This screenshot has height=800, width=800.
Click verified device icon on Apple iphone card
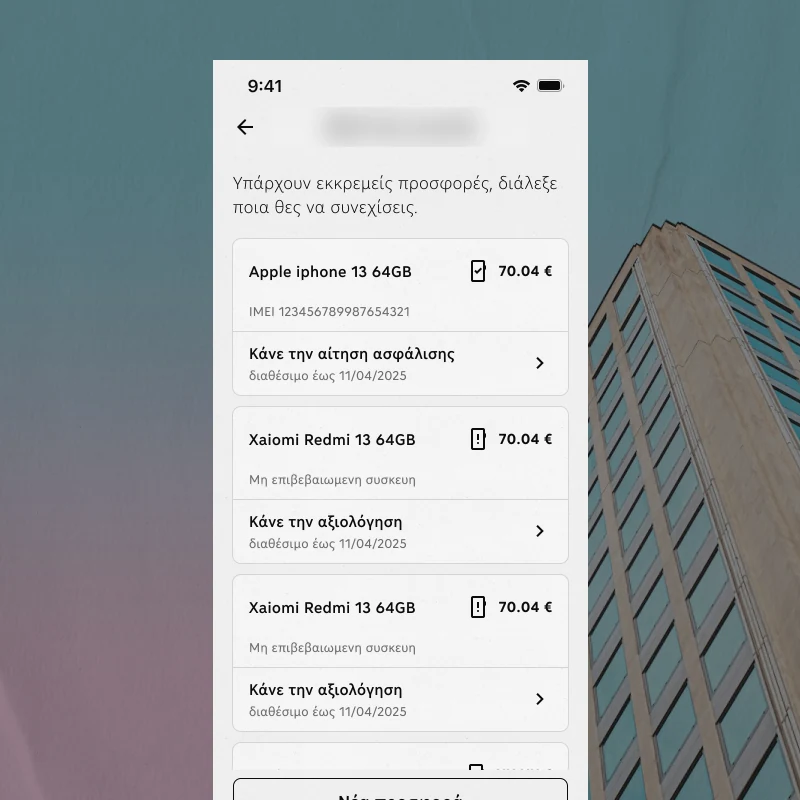478,271
